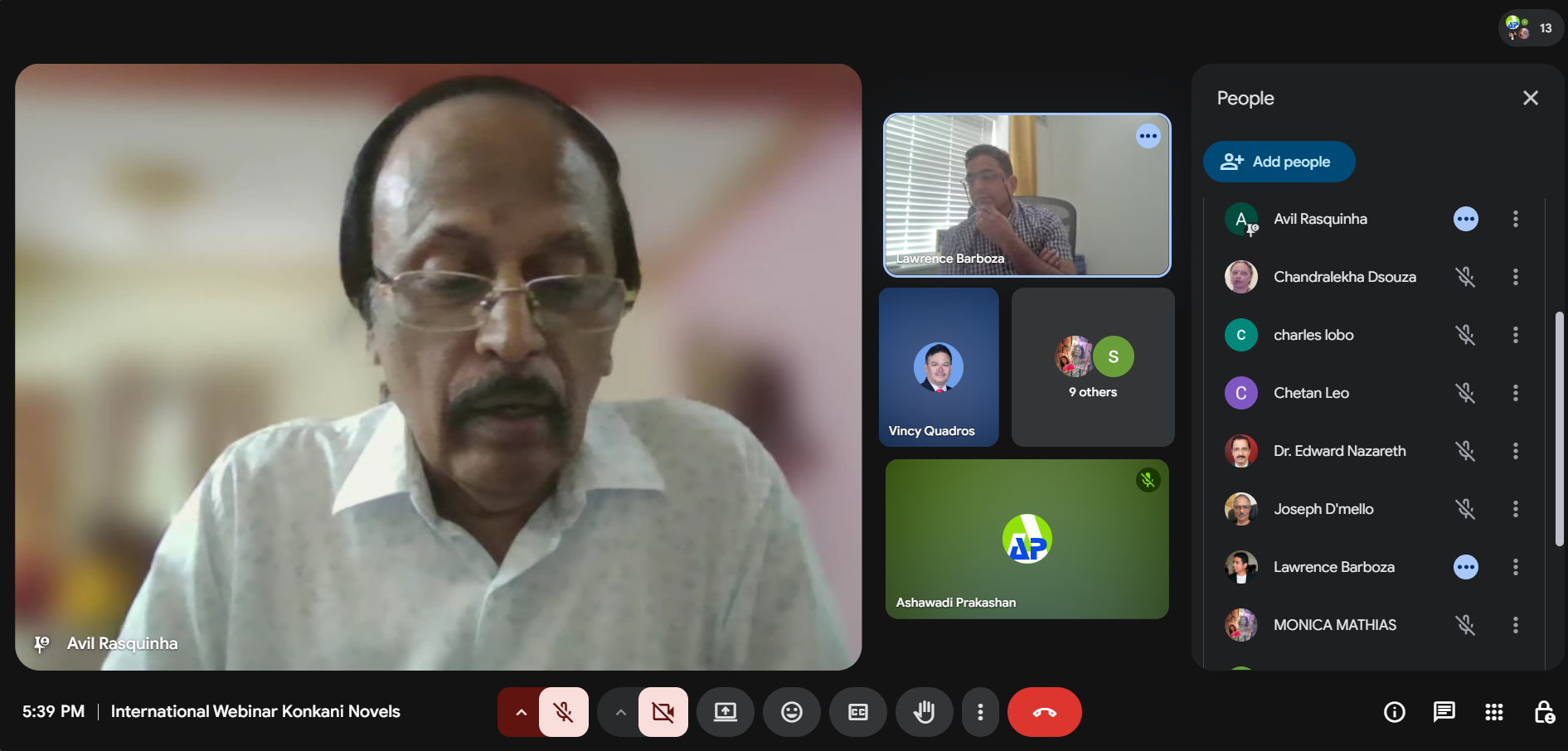
Task: Toggle closed captions button
Action: point(858,712)
